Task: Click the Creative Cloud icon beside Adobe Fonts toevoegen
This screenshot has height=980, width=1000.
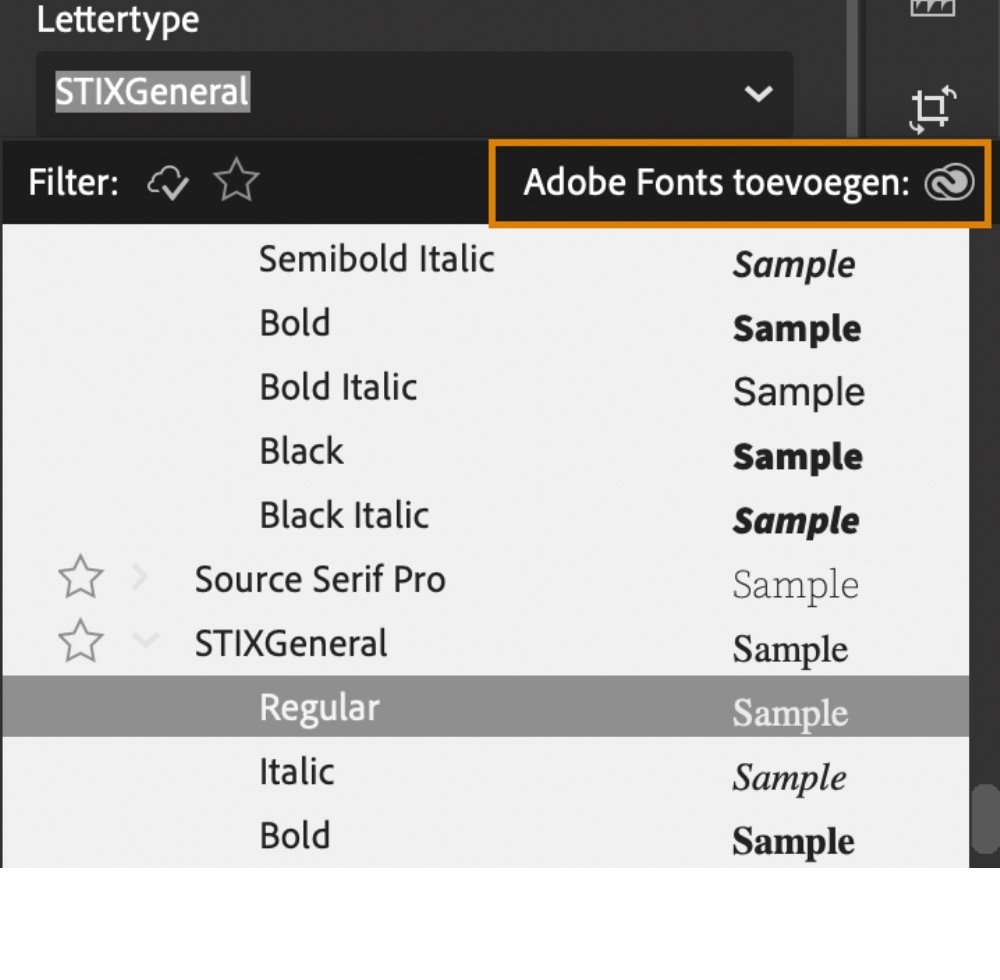Action: point(948,183)
